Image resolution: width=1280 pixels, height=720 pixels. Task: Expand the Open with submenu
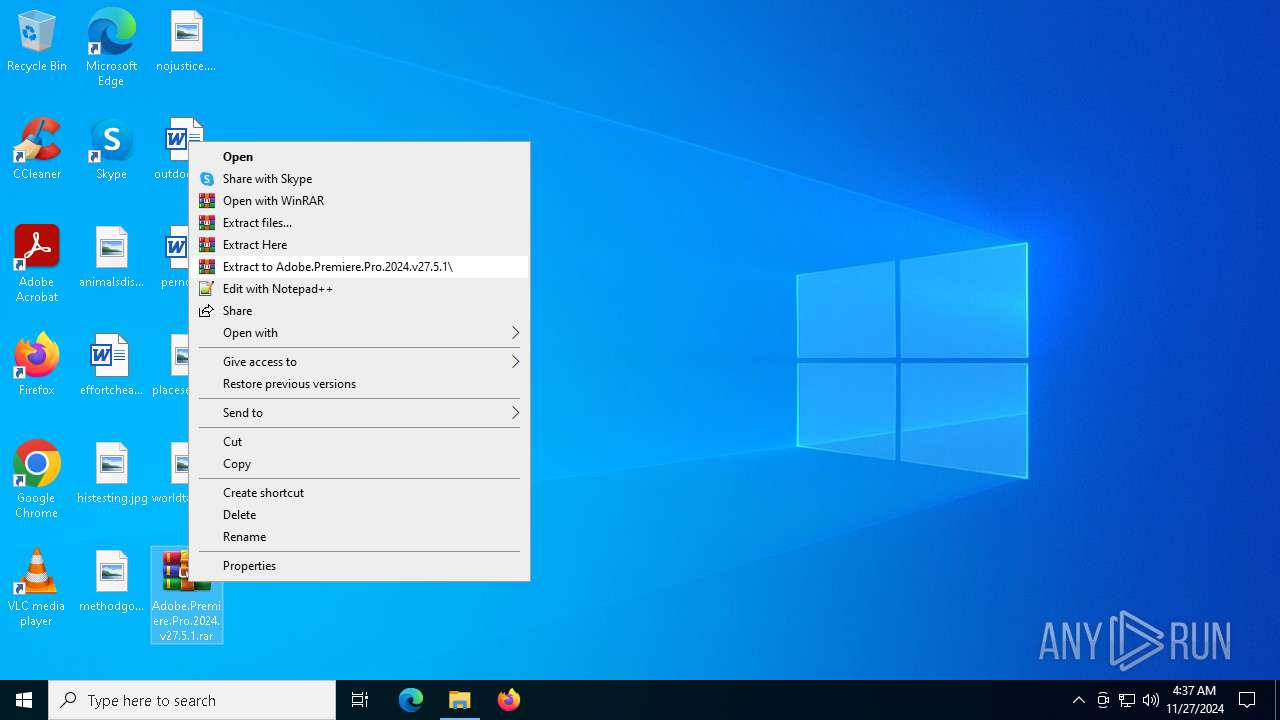point(359,333)
